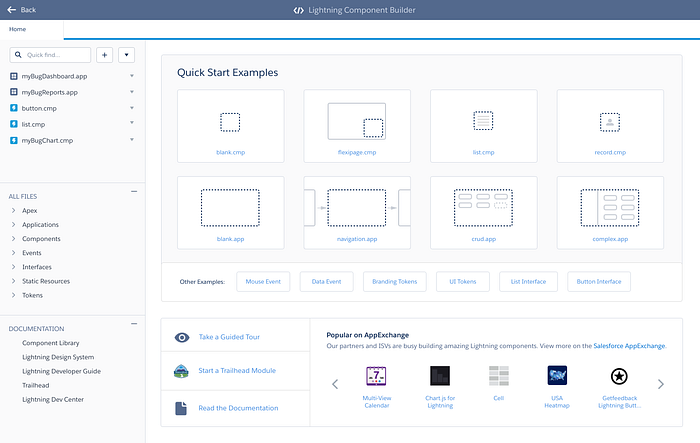Expand the Apex folder in All Files
Screen dimensions: 700x443
(13, 211)
